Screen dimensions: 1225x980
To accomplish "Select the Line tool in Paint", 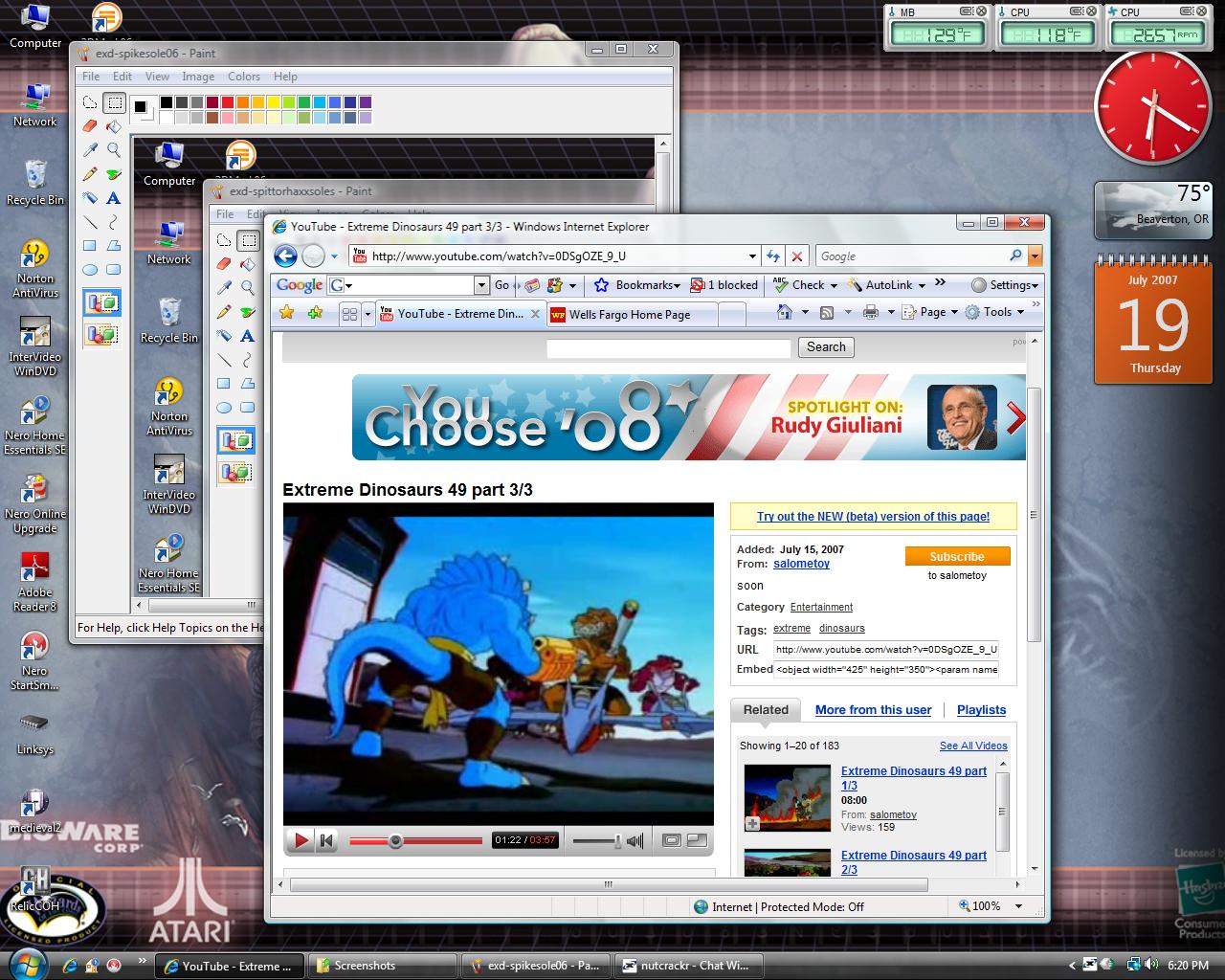I will point(90,222).
